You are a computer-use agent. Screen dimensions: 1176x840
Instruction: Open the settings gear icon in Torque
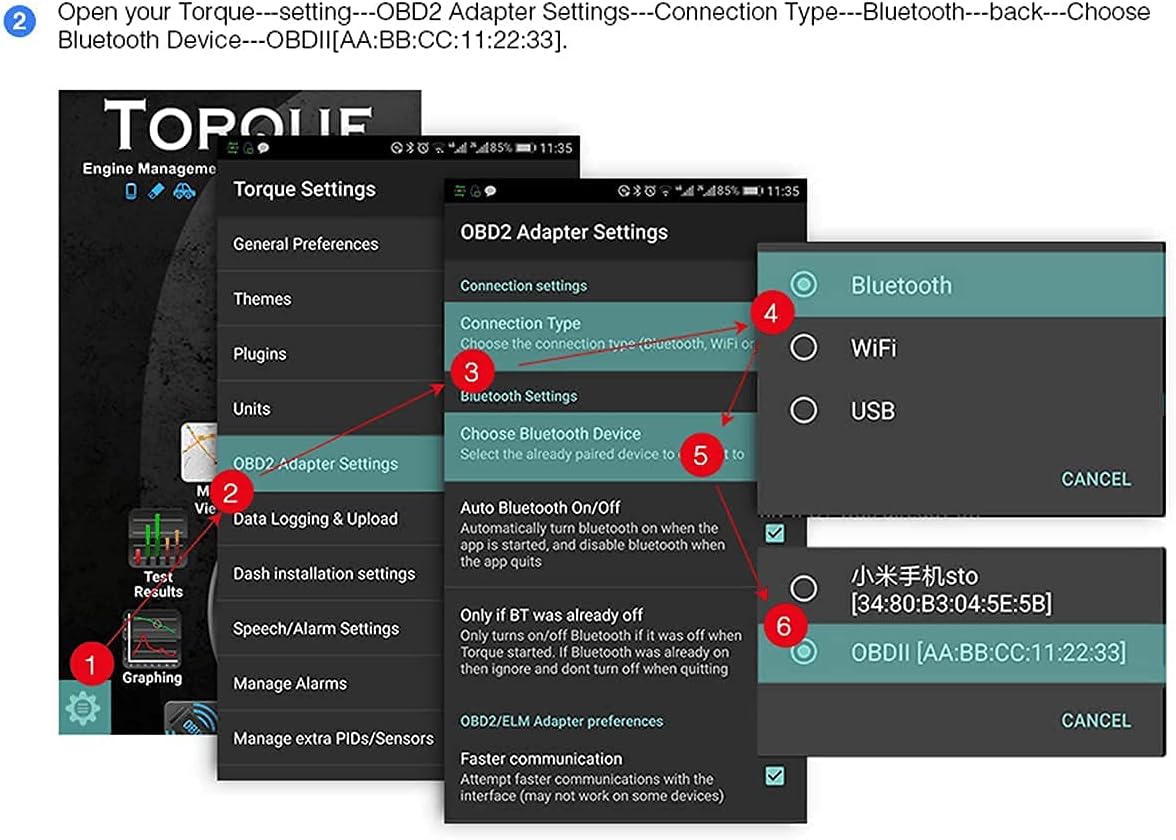(x=83, y=708)
